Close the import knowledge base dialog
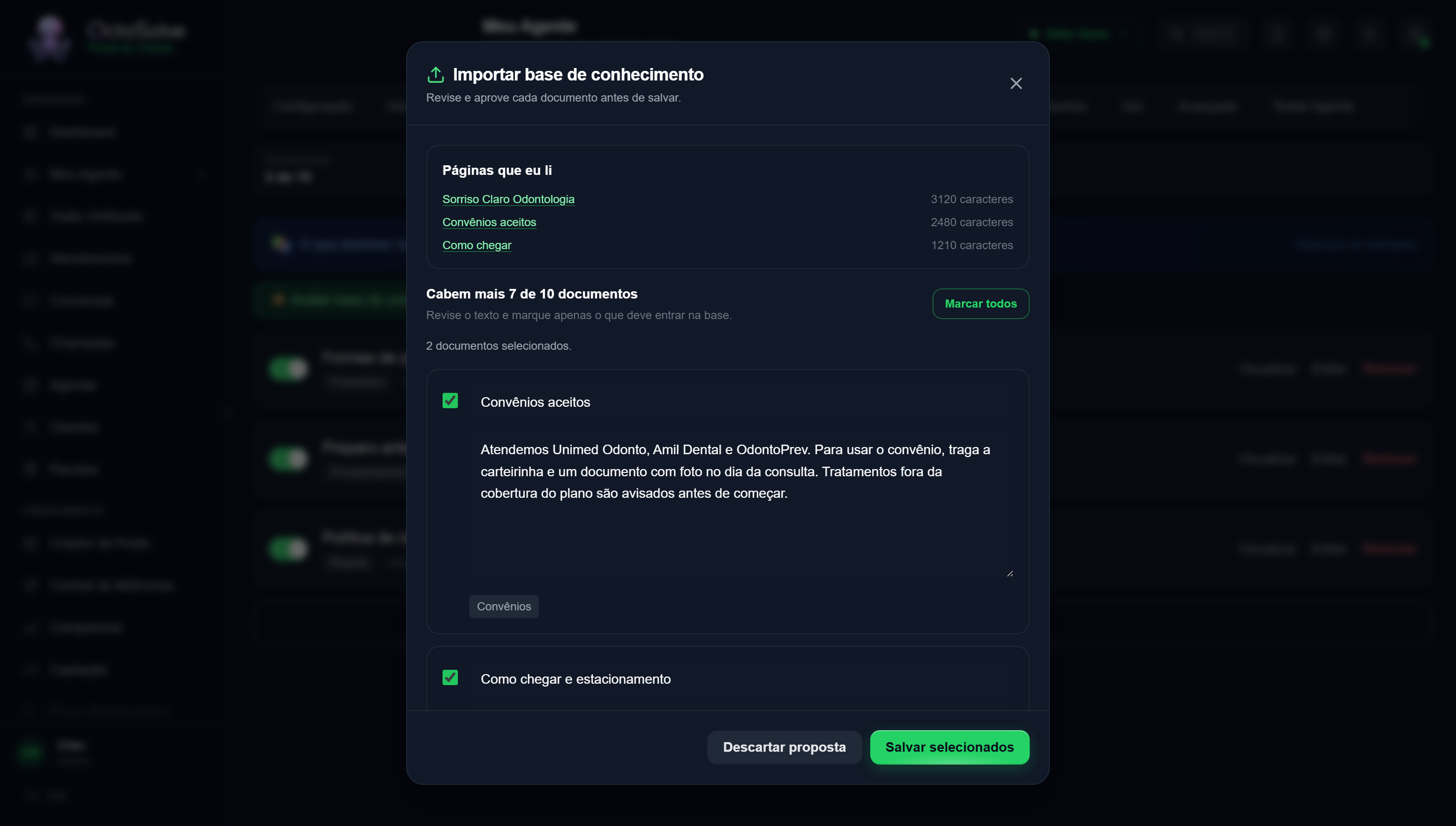Image resolution: width=1456 pixels, height=826 pixels. click(x=1015, y=83)
